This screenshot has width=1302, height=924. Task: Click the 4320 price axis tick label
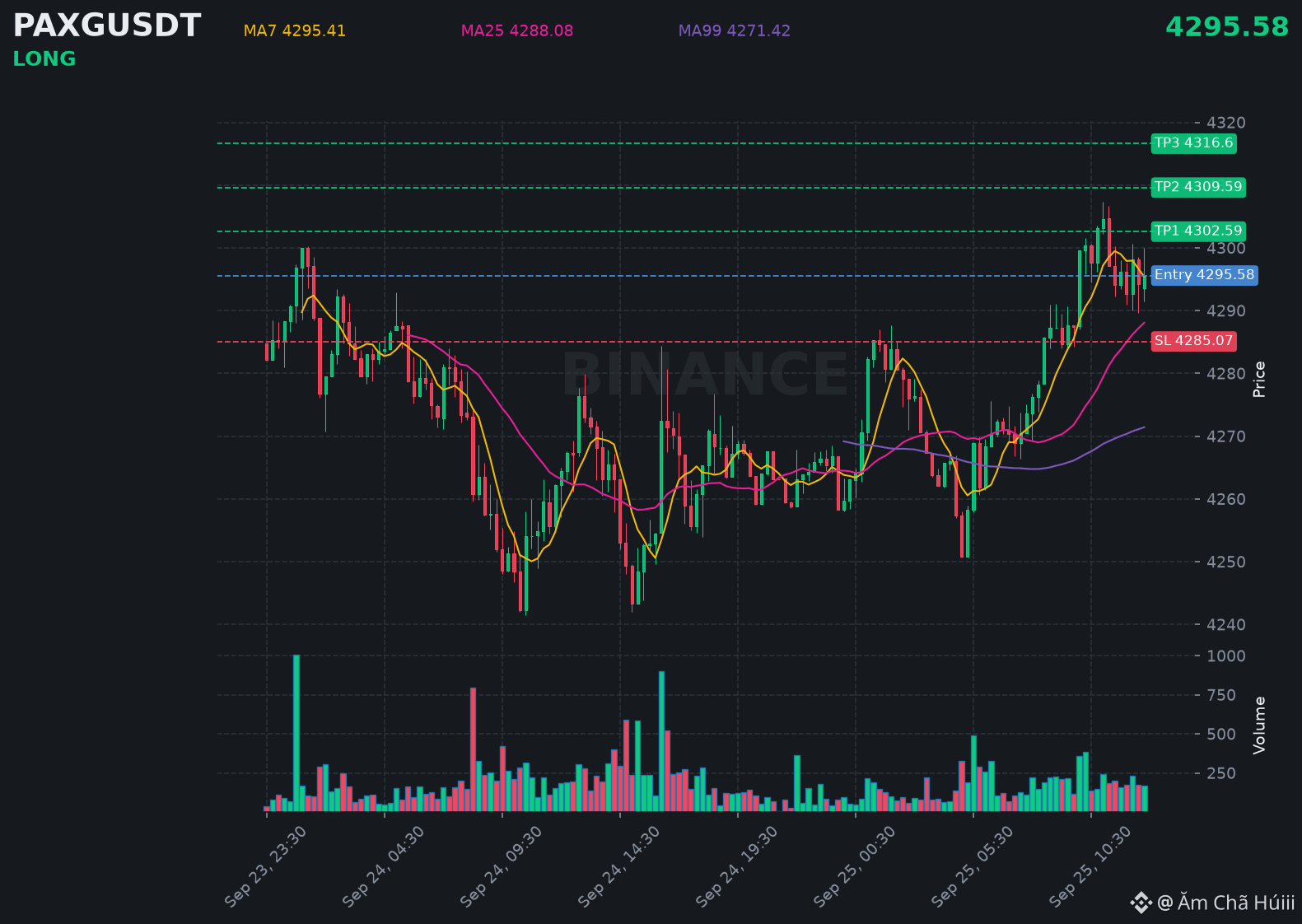tap(1225, 123)
